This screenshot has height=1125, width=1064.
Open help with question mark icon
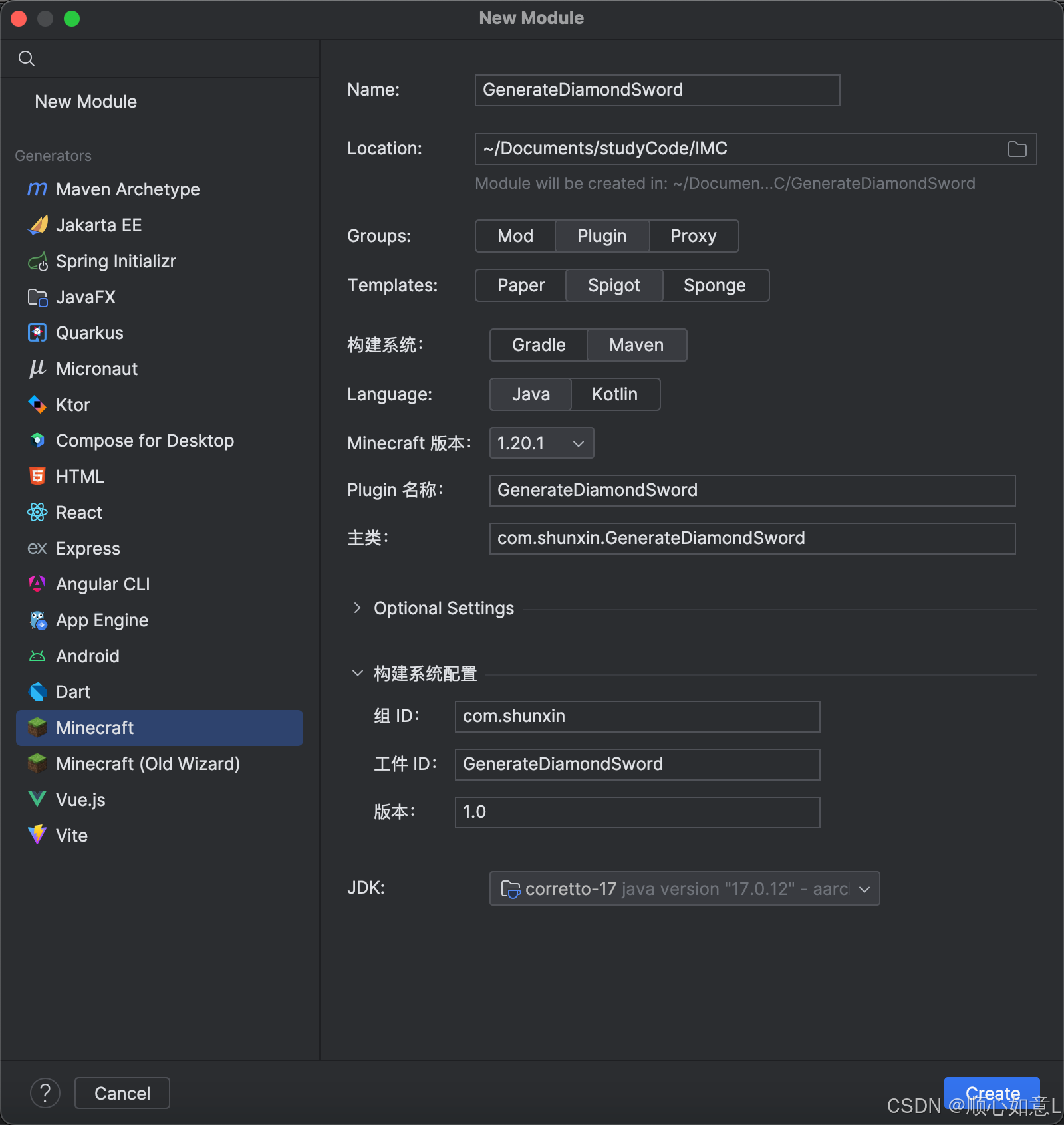click(45, 1093)
